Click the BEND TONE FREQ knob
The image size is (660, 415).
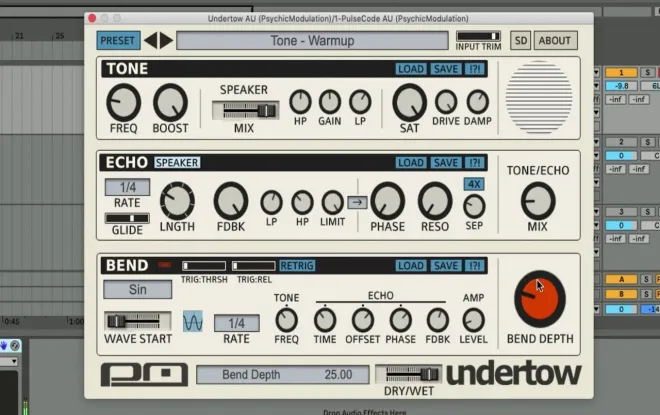tap(286, 320)
